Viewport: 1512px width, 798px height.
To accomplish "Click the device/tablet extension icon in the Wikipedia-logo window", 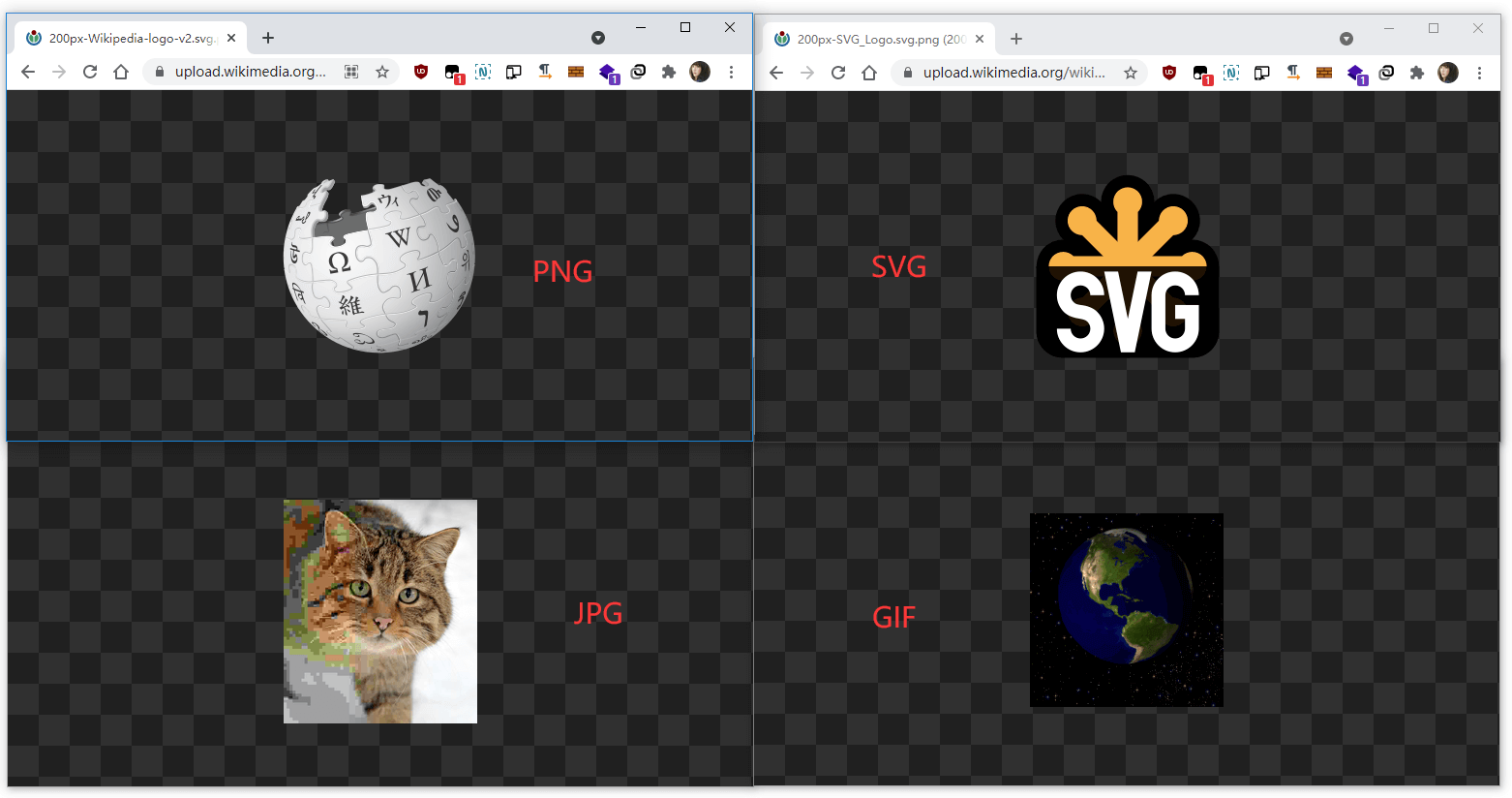I will (514, 72).
